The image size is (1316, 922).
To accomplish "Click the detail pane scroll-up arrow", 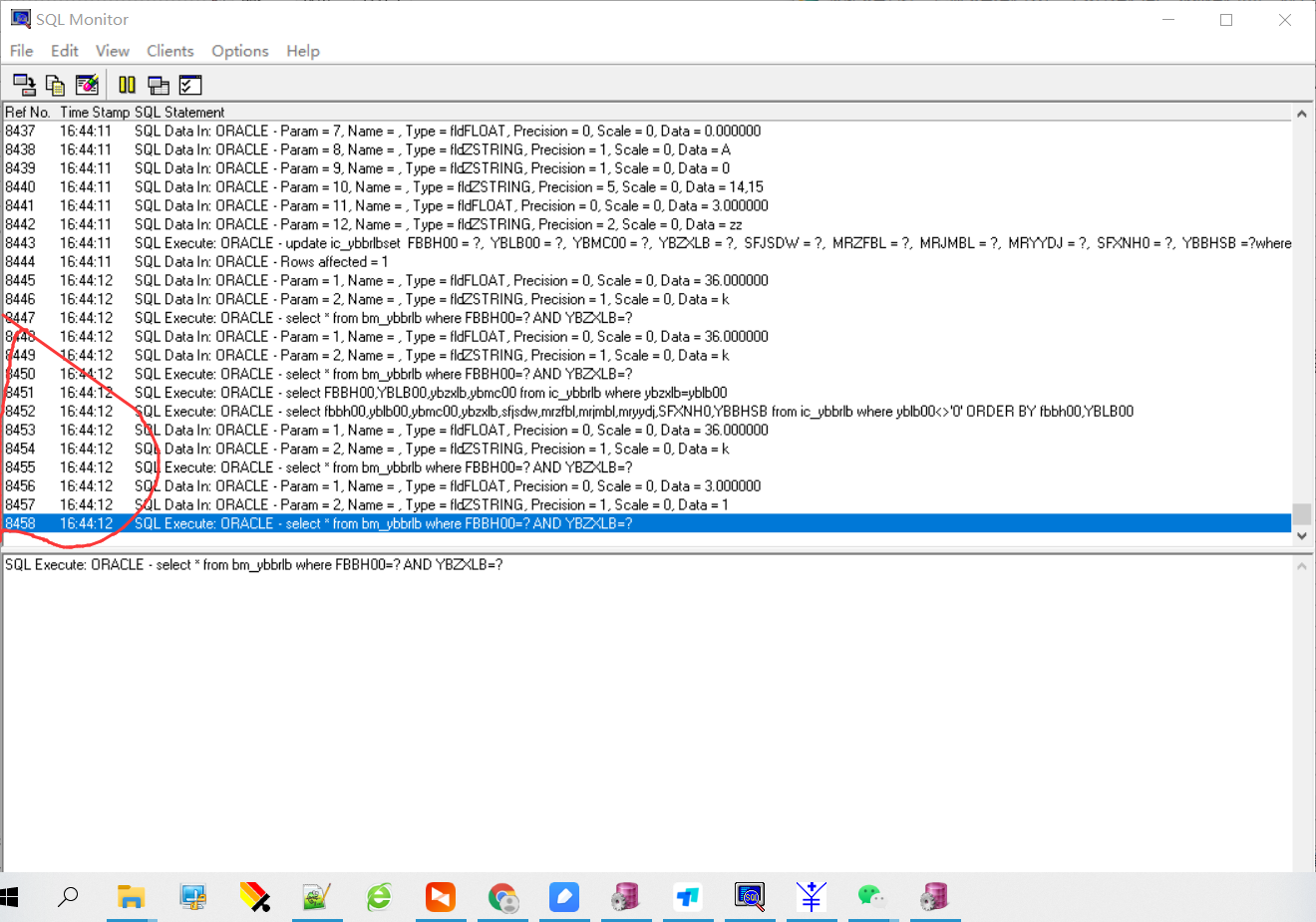I will click(1302, 566).
